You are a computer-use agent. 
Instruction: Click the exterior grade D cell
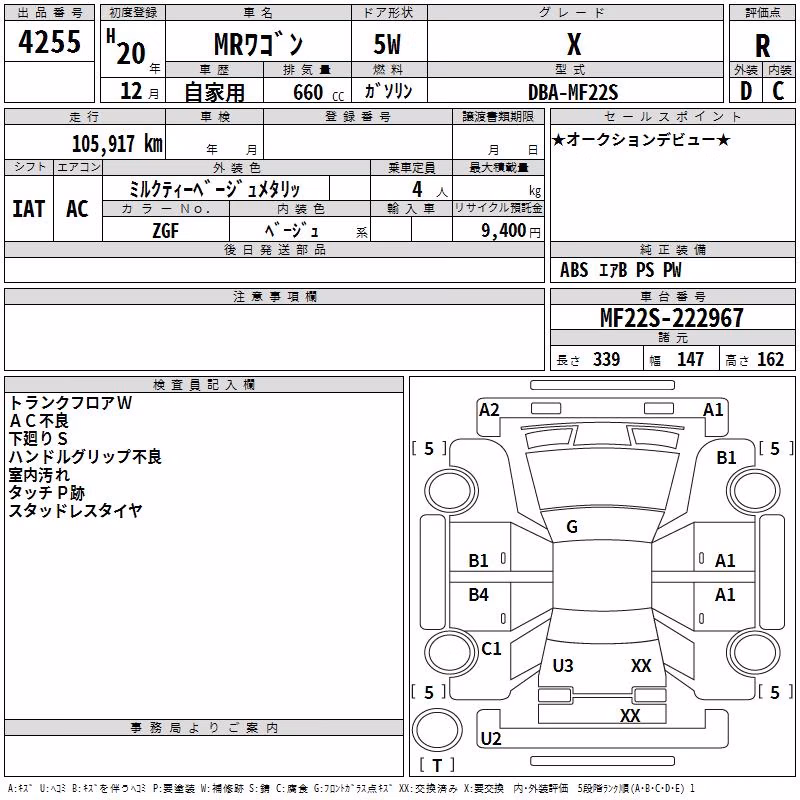pyautogui.click(x=746, y=91)
